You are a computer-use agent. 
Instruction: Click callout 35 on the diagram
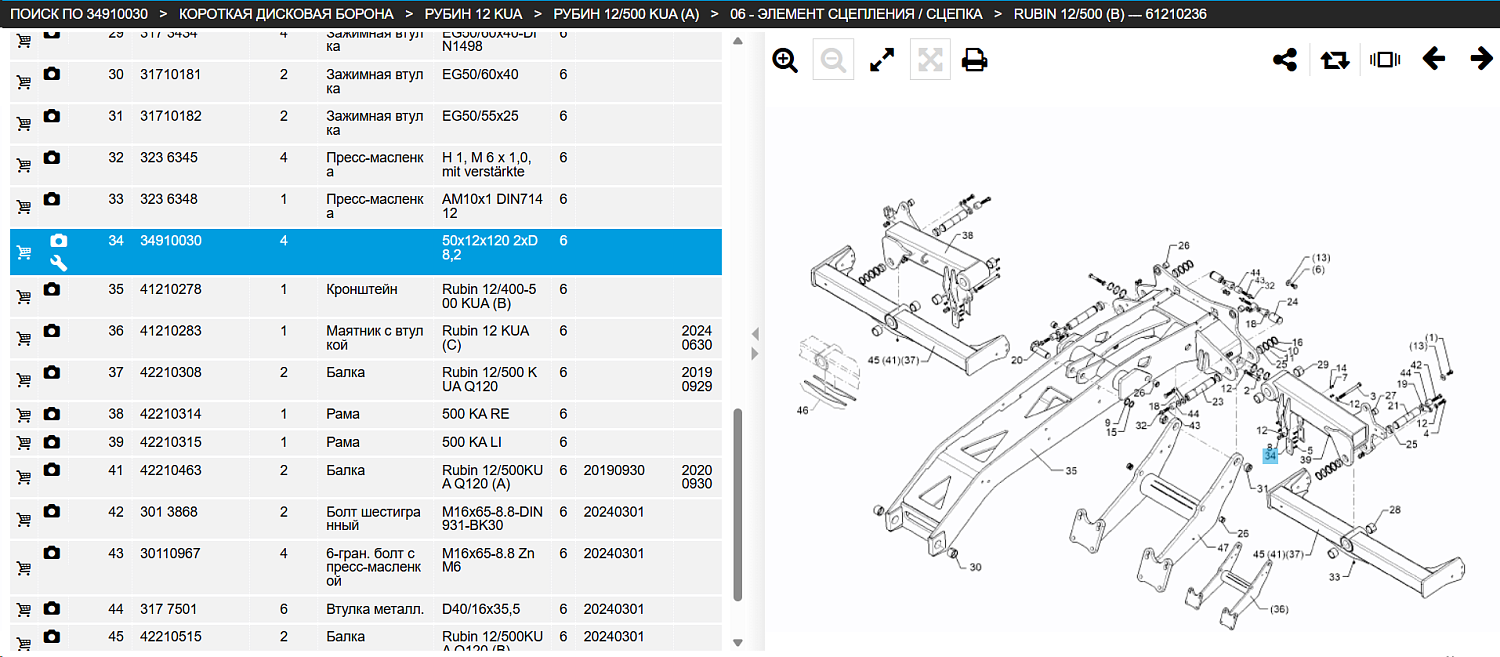point(1071,470)
